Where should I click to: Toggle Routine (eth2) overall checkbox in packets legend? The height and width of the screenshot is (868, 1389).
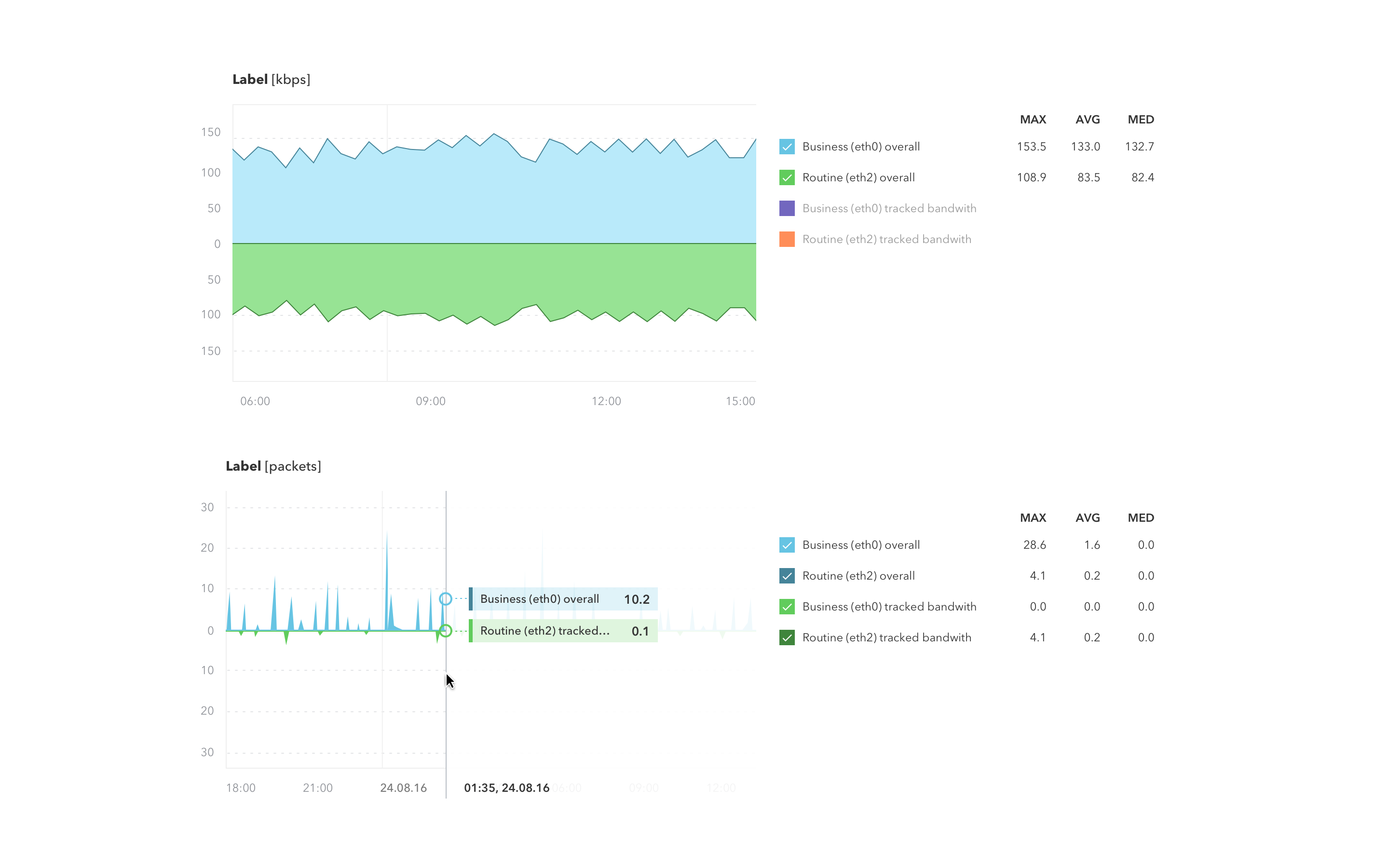point(787,576)
